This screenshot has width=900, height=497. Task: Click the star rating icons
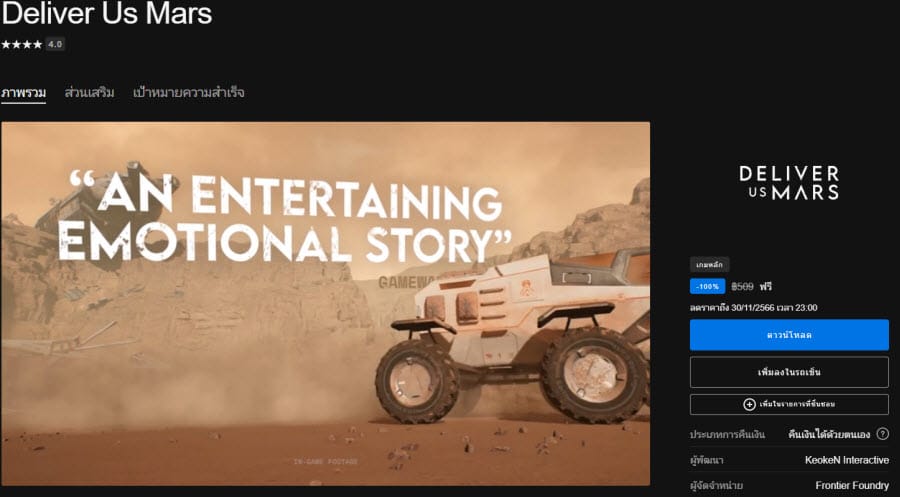(x=21, y=44)
